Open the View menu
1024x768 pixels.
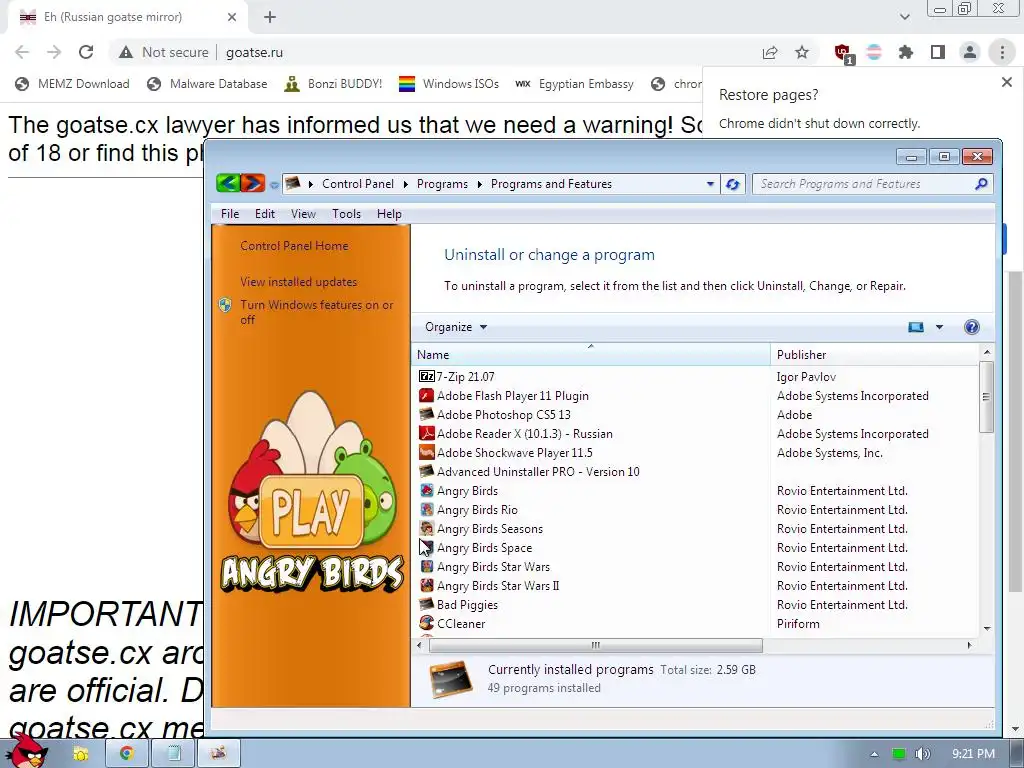pyautogui.click(x=303, y=214)
